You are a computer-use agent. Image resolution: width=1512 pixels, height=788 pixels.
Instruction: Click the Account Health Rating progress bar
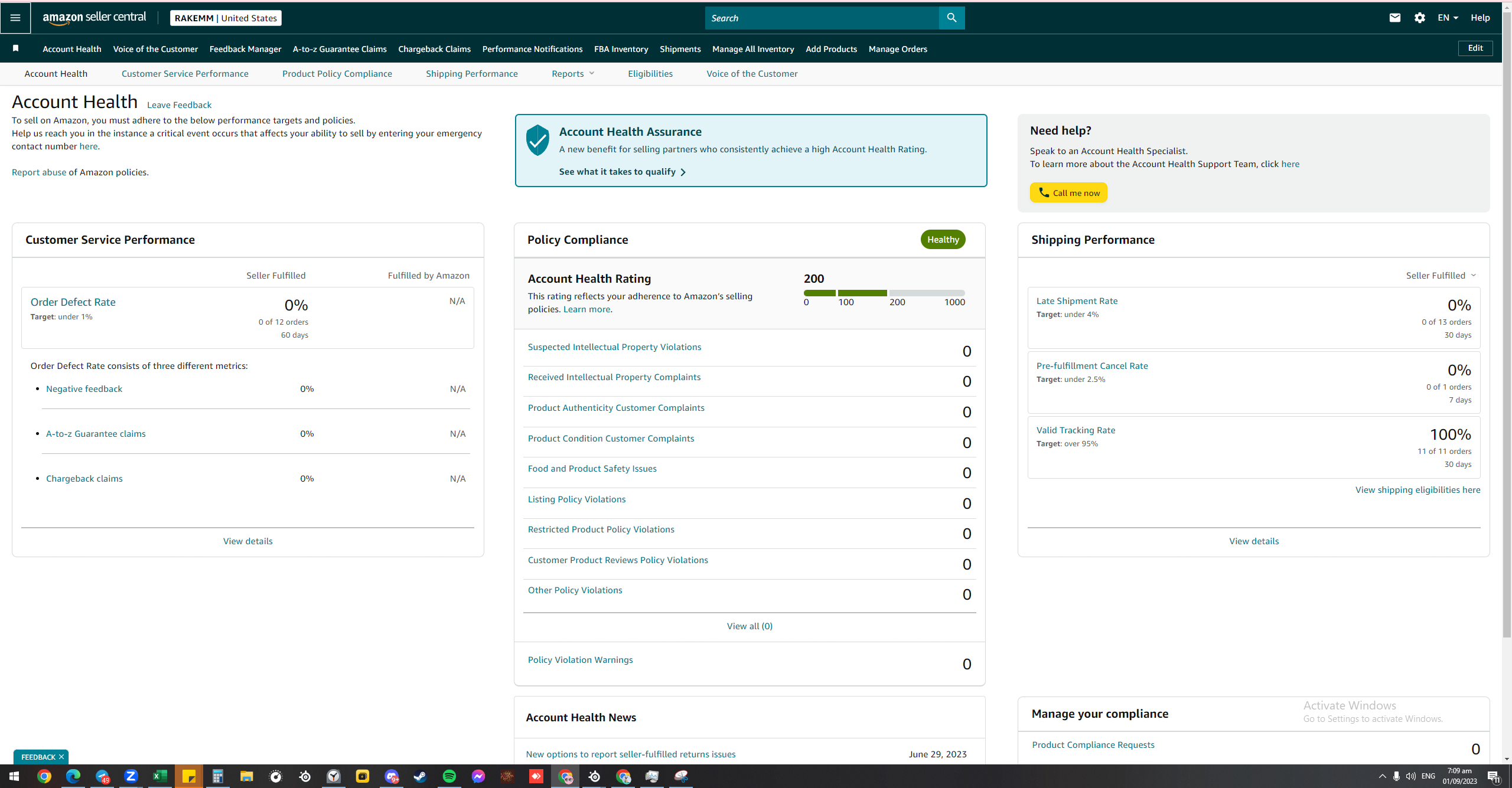coord(884,293)
